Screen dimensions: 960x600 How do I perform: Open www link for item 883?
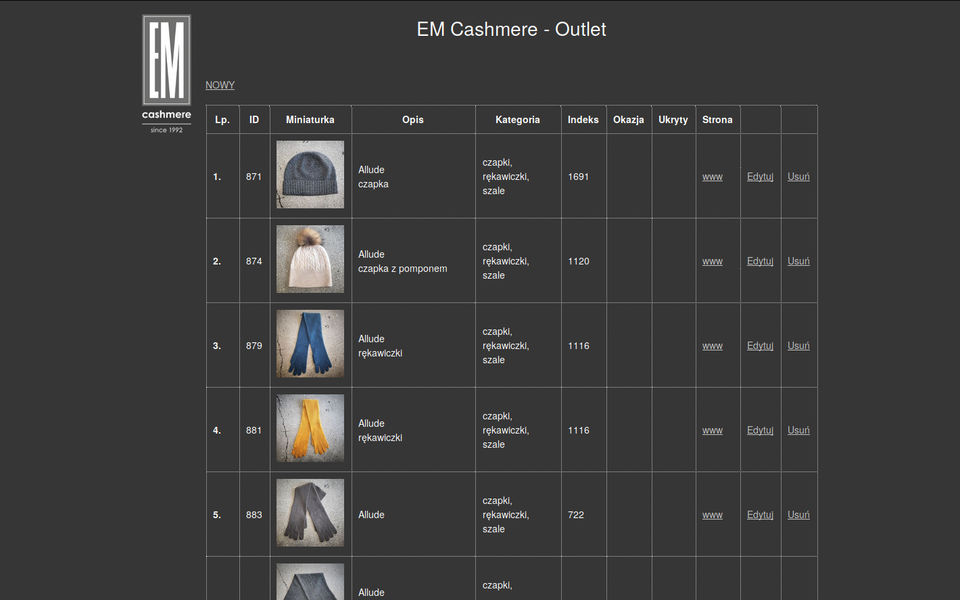712,515
